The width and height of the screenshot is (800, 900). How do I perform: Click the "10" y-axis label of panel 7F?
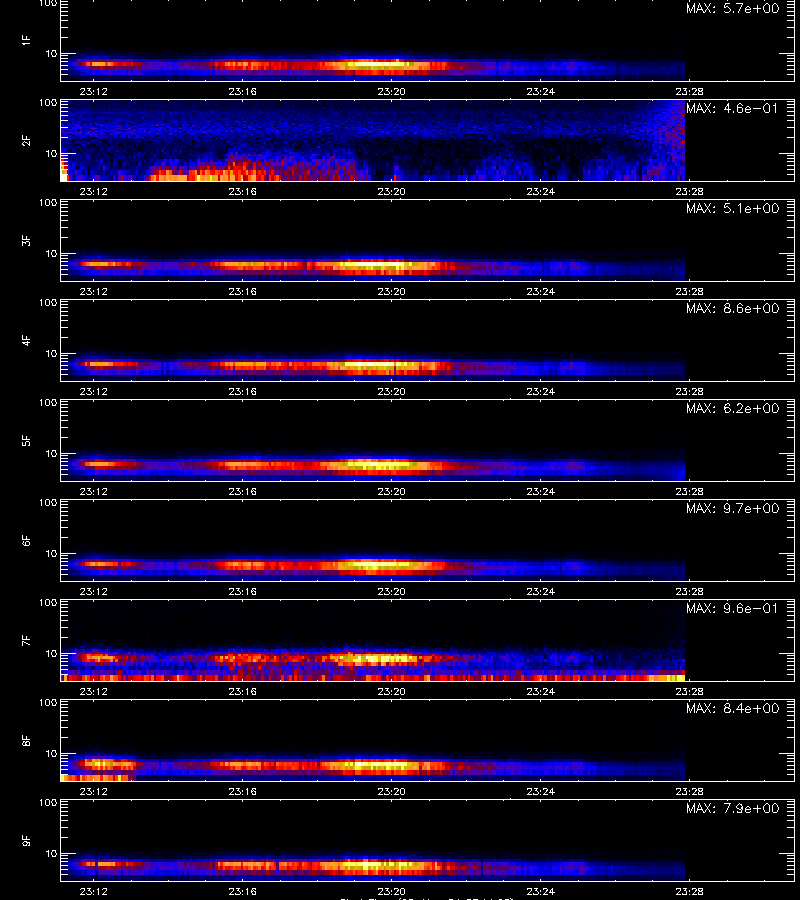(x=51, y=653)
